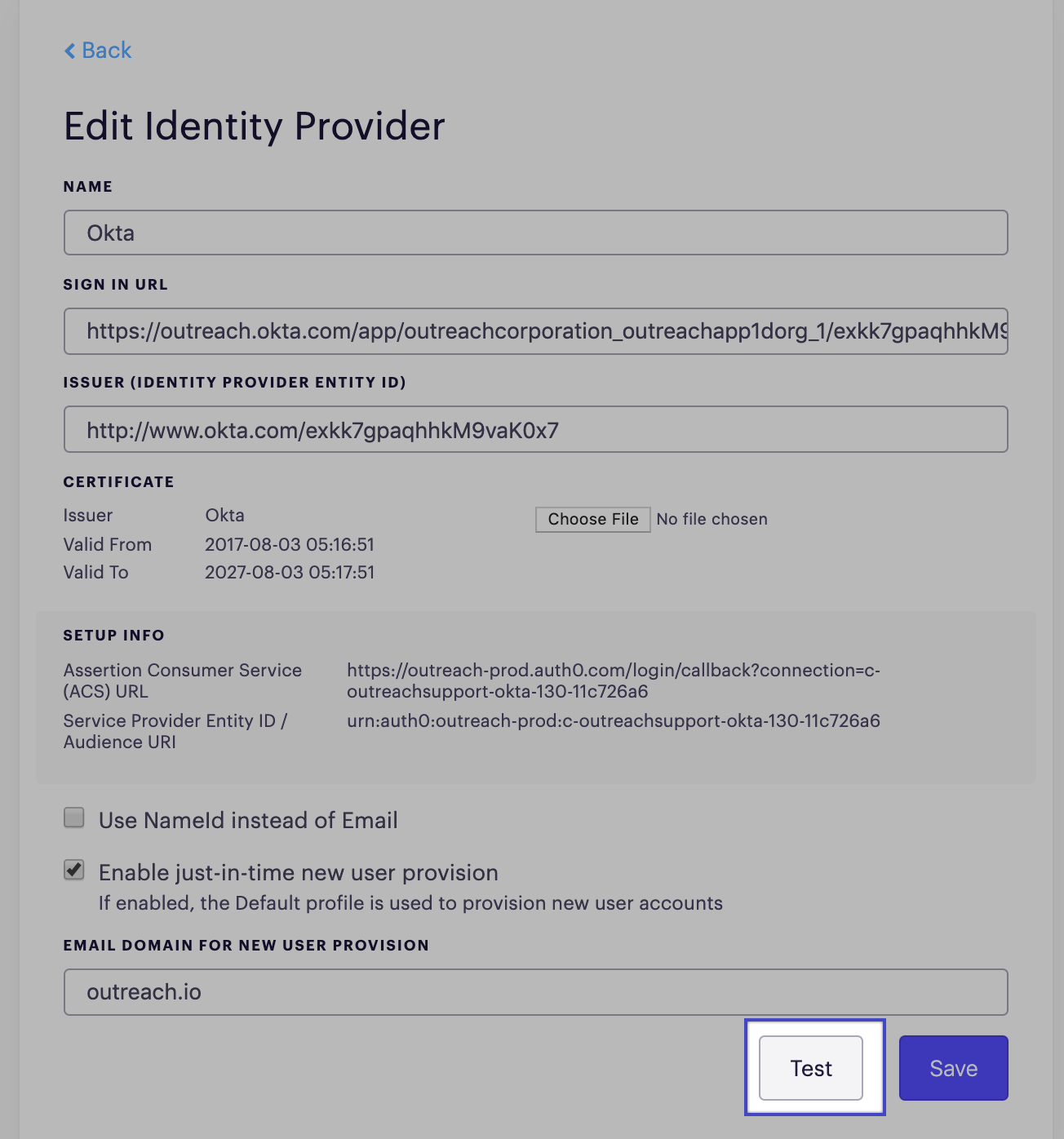The image size is (1064, 1139).
Task: Click the Default profile provision note
Action: (x=410, y=903)
